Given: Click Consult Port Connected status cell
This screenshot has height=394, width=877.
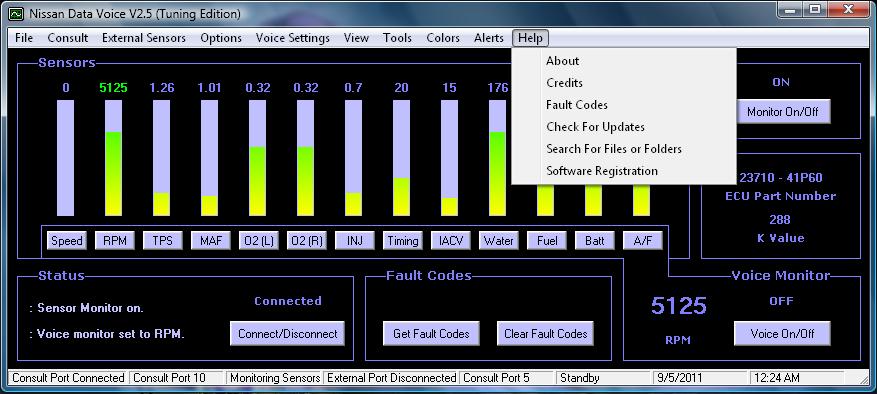Looking at the screenshot, I should [68, 378].
